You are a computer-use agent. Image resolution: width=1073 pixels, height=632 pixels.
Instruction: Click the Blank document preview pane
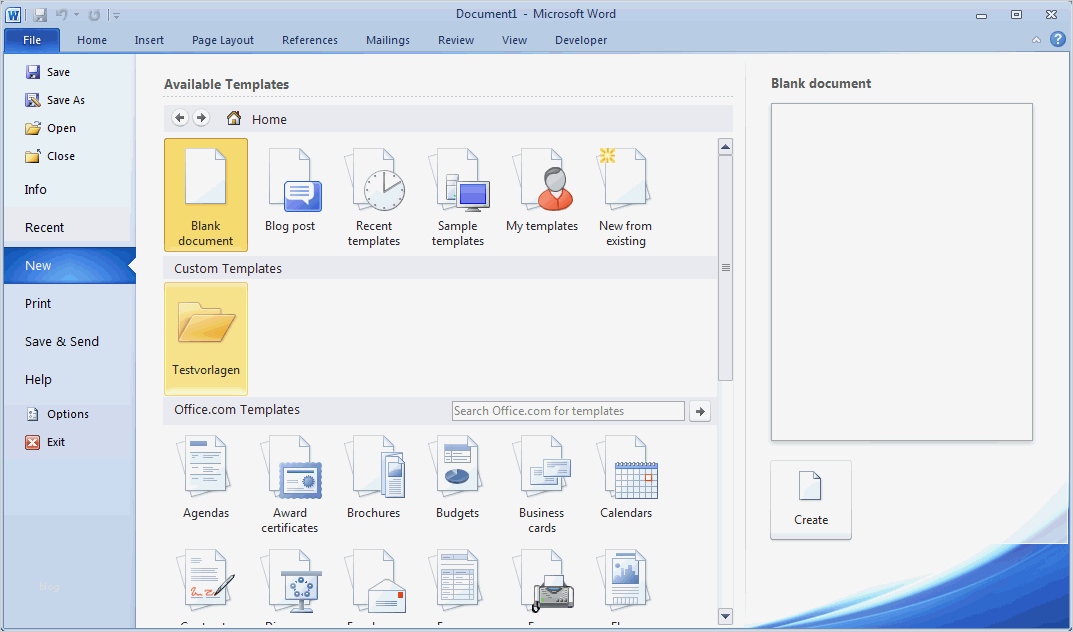point(901,272)
